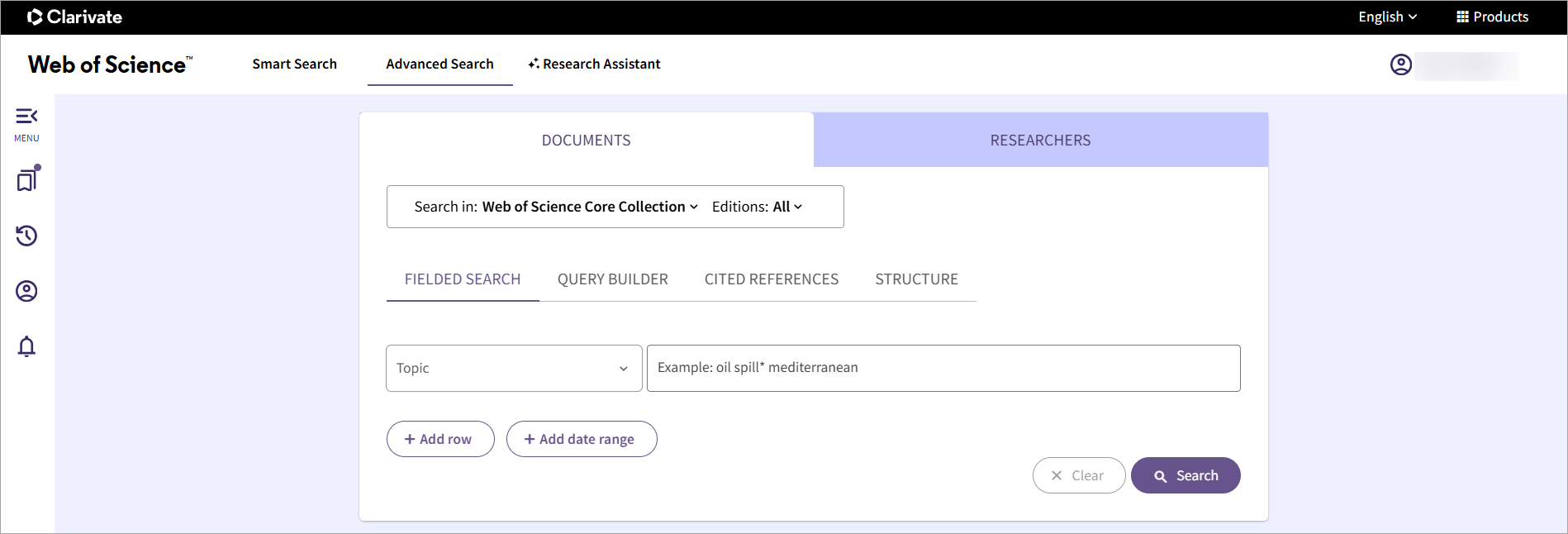
Task: Select the FIELDED SEARCH tab
Action: (x=463, y=279)
